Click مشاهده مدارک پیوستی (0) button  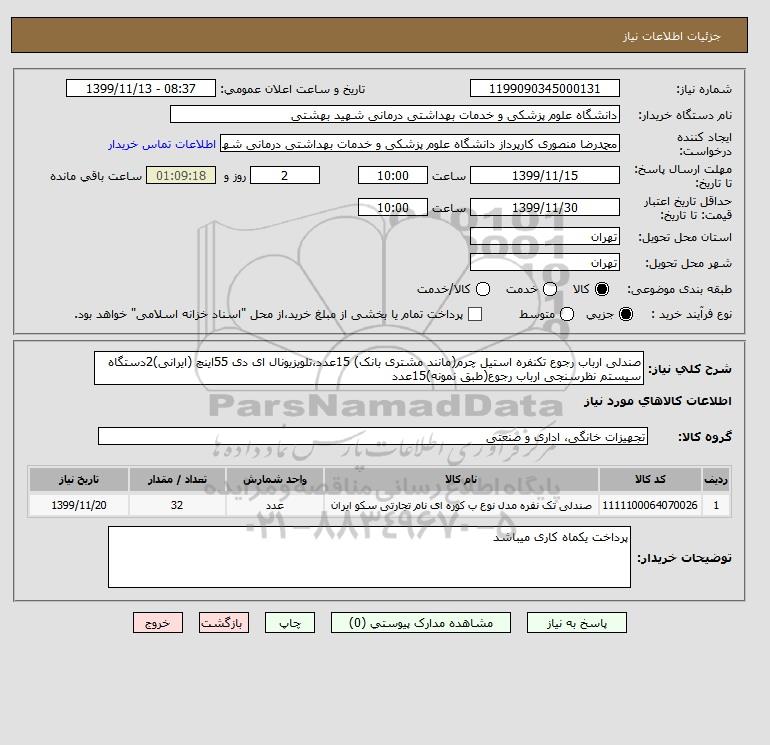(421, 623)
